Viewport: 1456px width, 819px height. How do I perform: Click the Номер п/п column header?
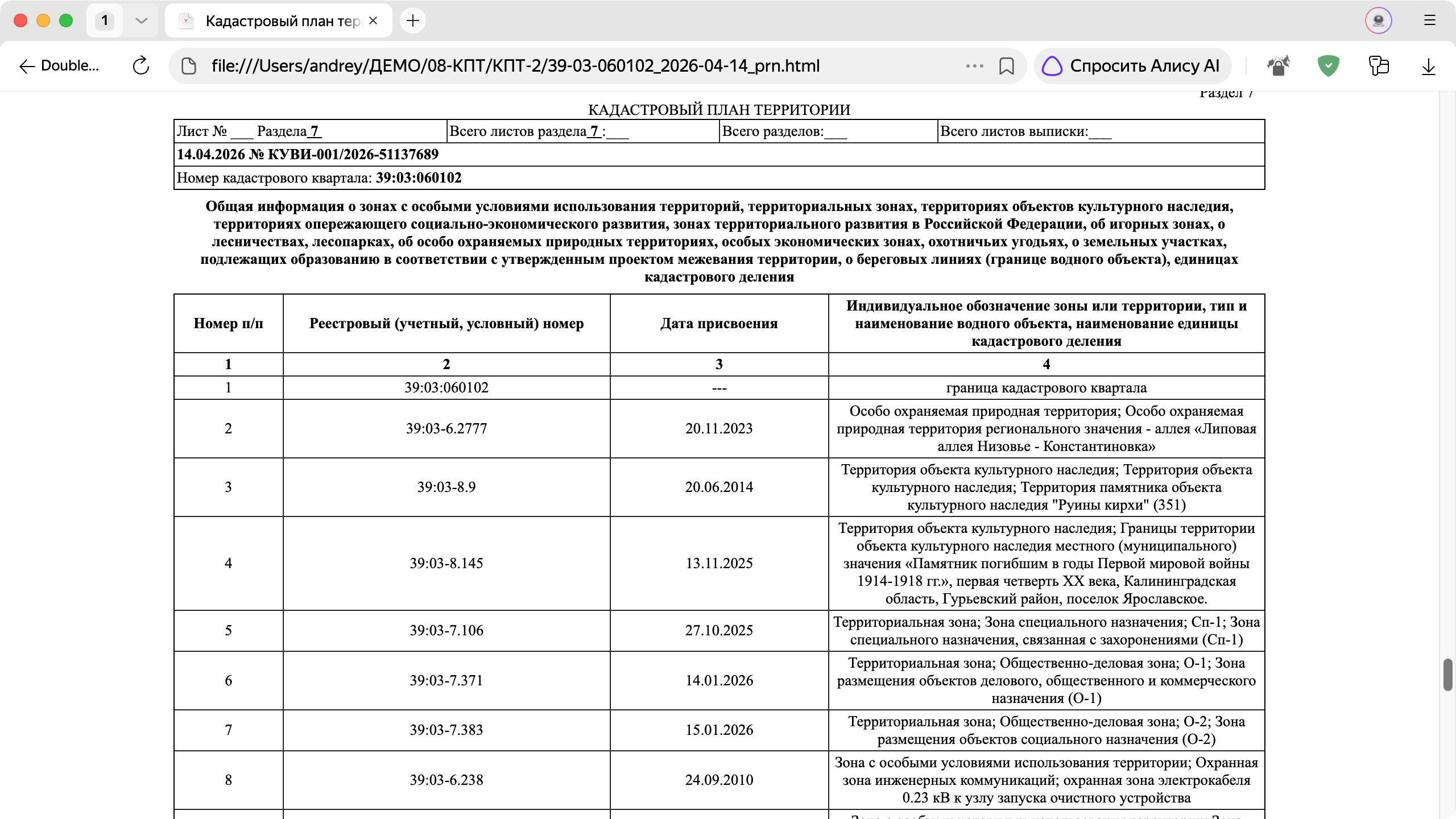[x=229, y=323]
